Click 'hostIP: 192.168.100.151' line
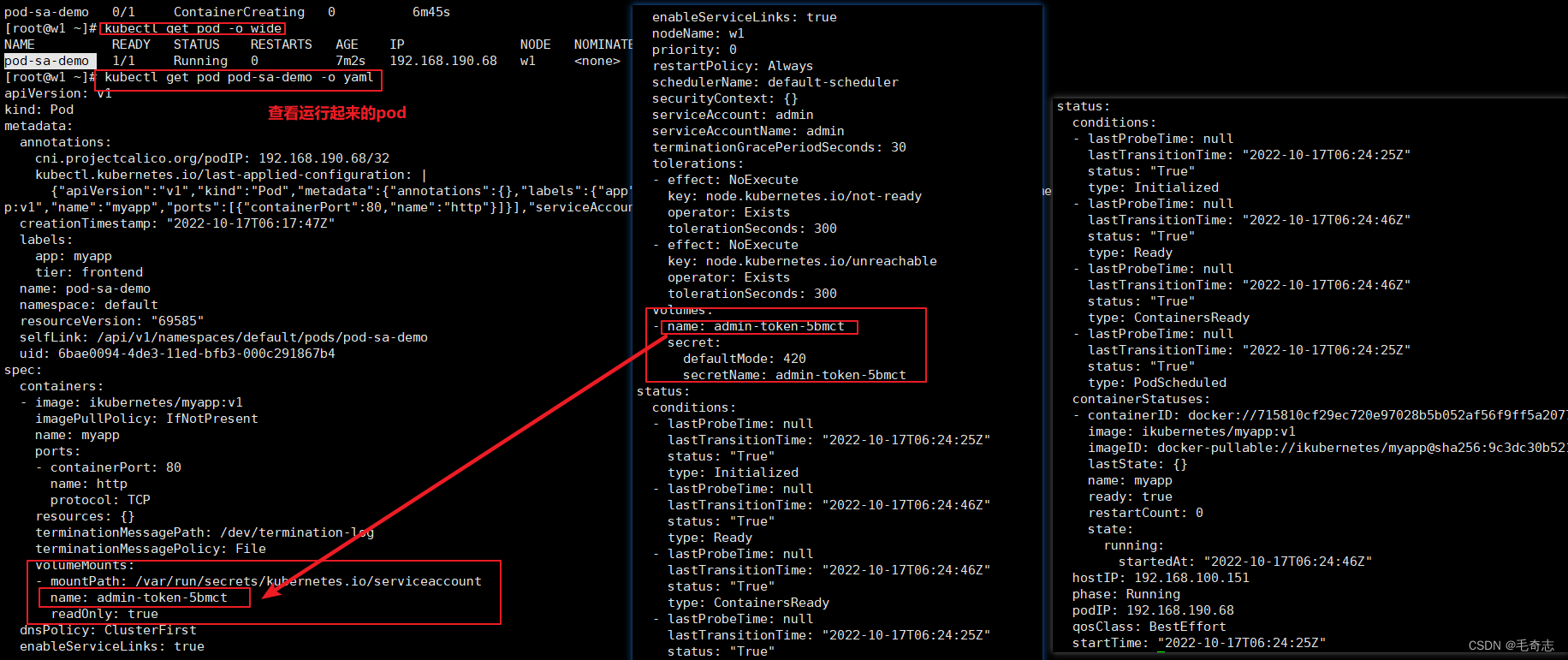The height and width of the screenshot is (660, 1568). pos(1161,578)
